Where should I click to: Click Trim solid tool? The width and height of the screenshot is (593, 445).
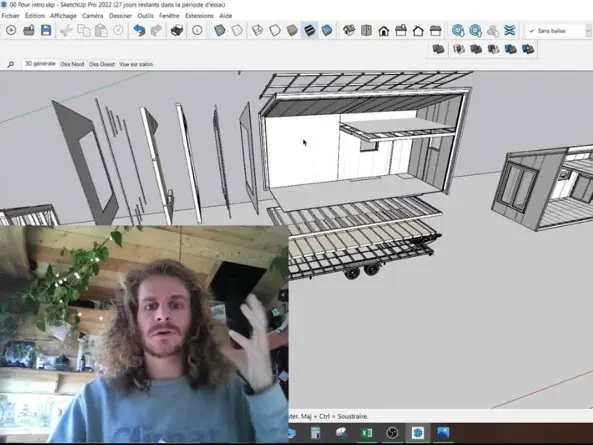click(x=511, y=49)
